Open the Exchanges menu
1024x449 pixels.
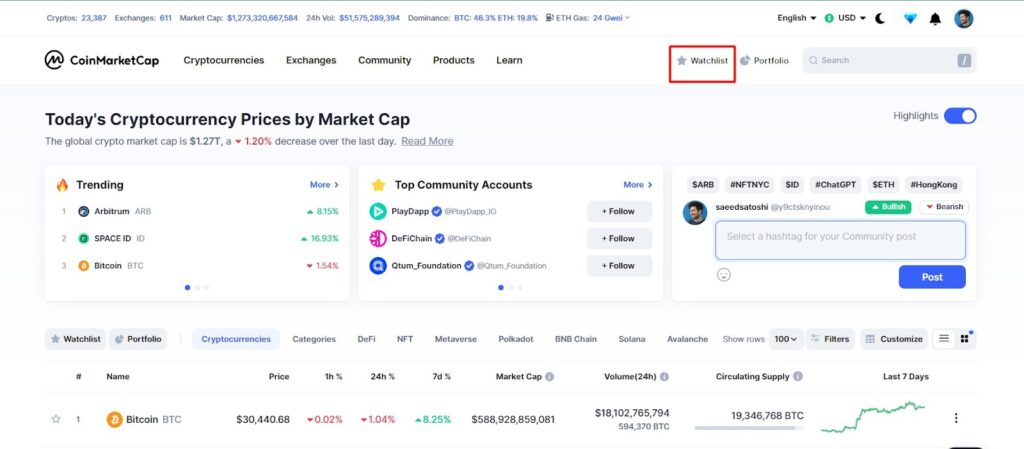point(311,60)
